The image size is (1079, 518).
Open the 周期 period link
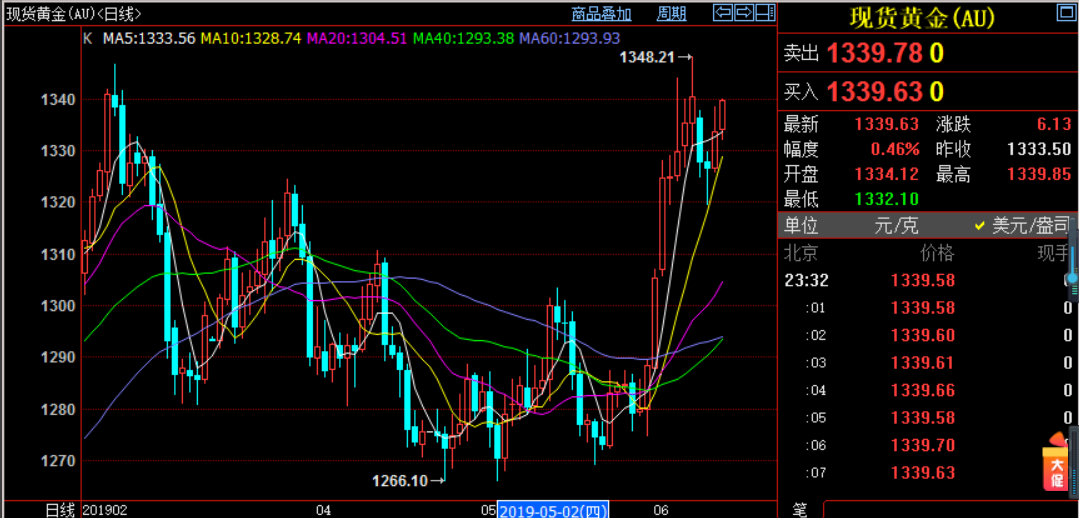pos(672,13)
